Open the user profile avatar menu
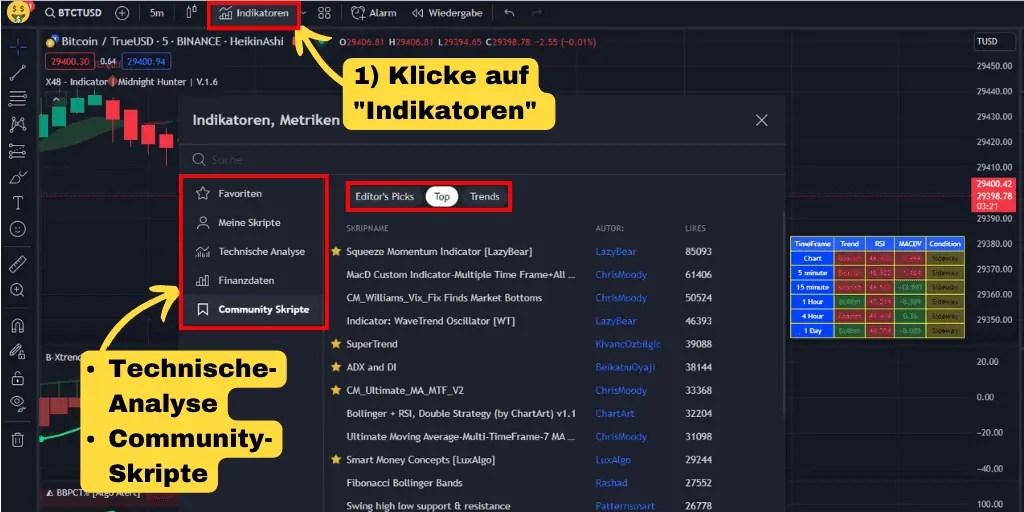Viewport: 1024px width, 512px height. 18,12
